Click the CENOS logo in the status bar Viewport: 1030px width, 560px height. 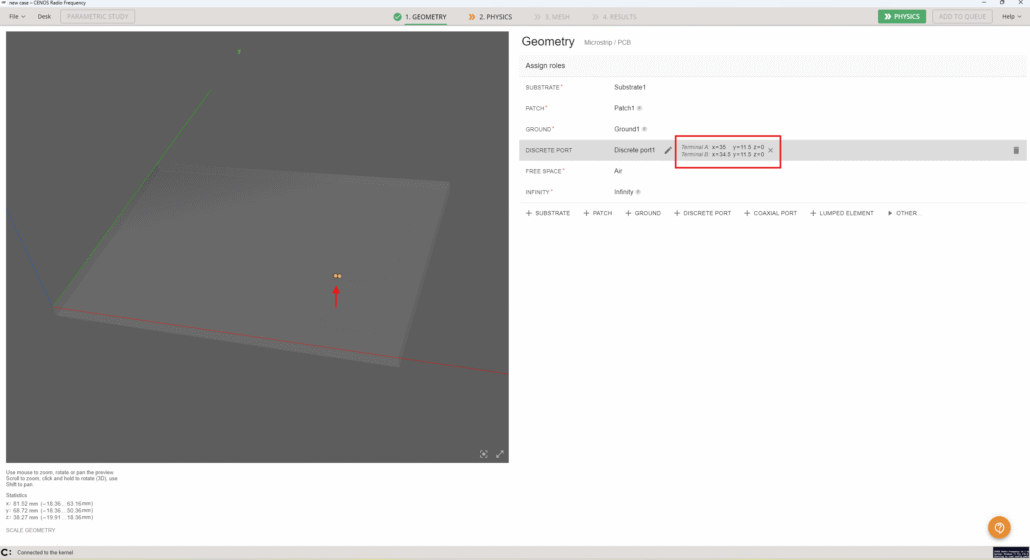pyautogui.click(x=7, y=553)
